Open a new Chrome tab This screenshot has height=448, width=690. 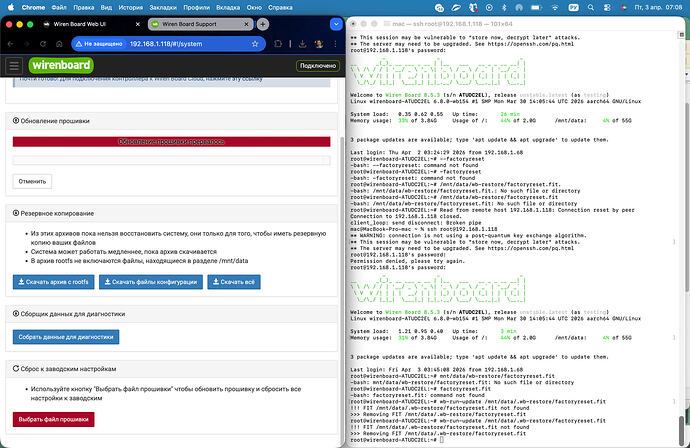click(262, 24)
